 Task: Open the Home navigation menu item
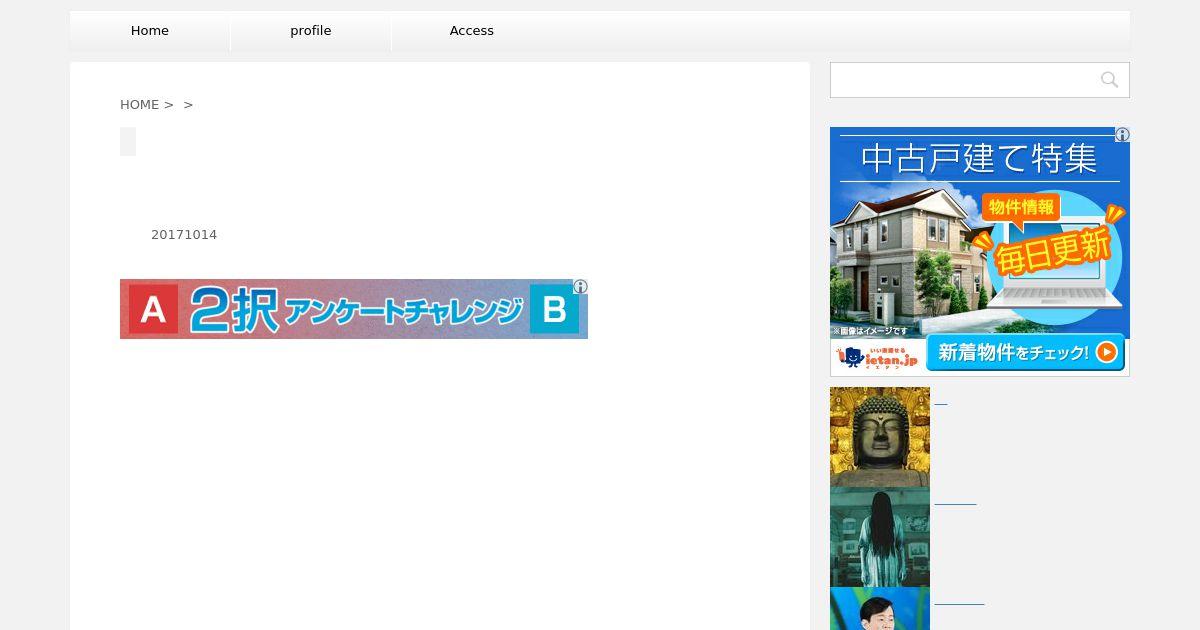point(150,31)
